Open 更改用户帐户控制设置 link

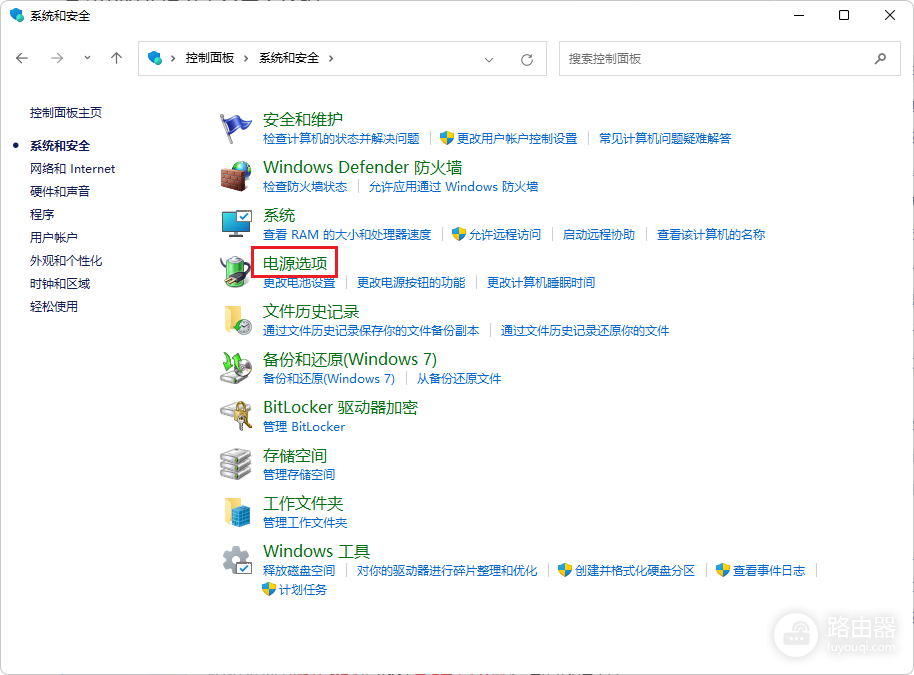516,139
